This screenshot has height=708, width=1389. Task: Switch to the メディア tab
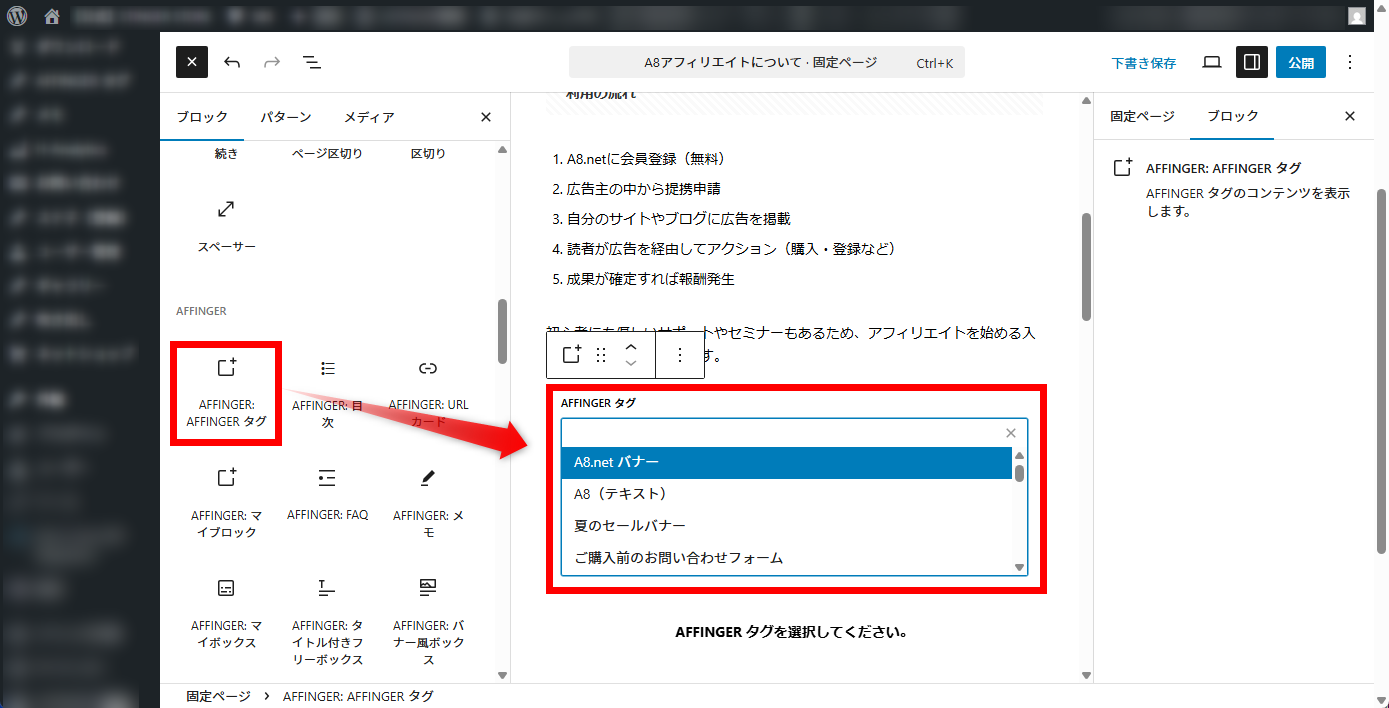[369, 117]
